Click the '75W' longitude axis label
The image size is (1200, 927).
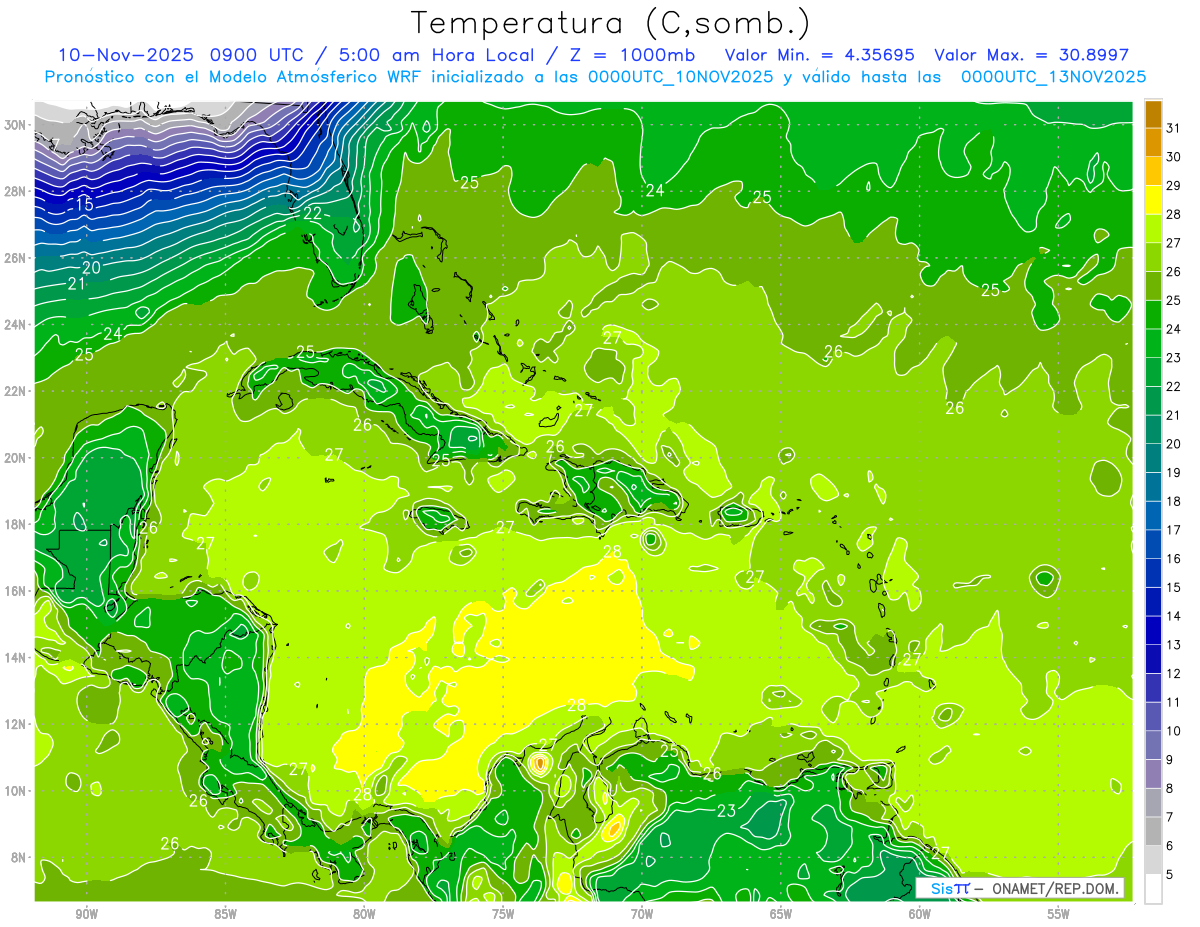pyautogui.click(x=503, y=914)
